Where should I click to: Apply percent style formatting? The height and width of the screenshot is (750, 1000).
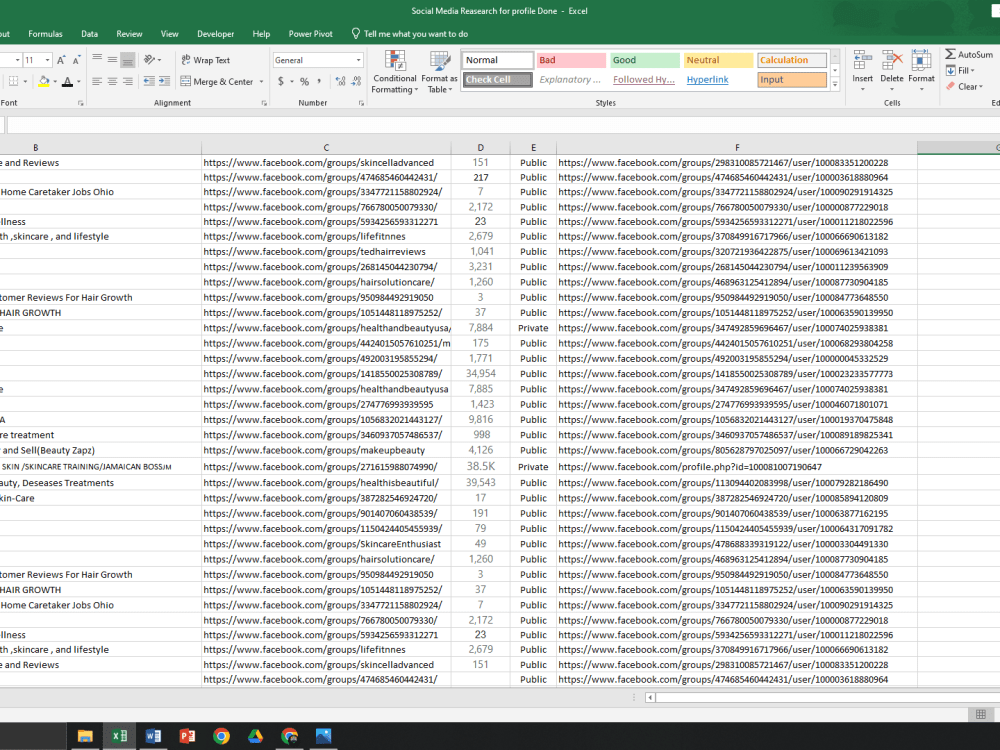(x=304, y=81)
